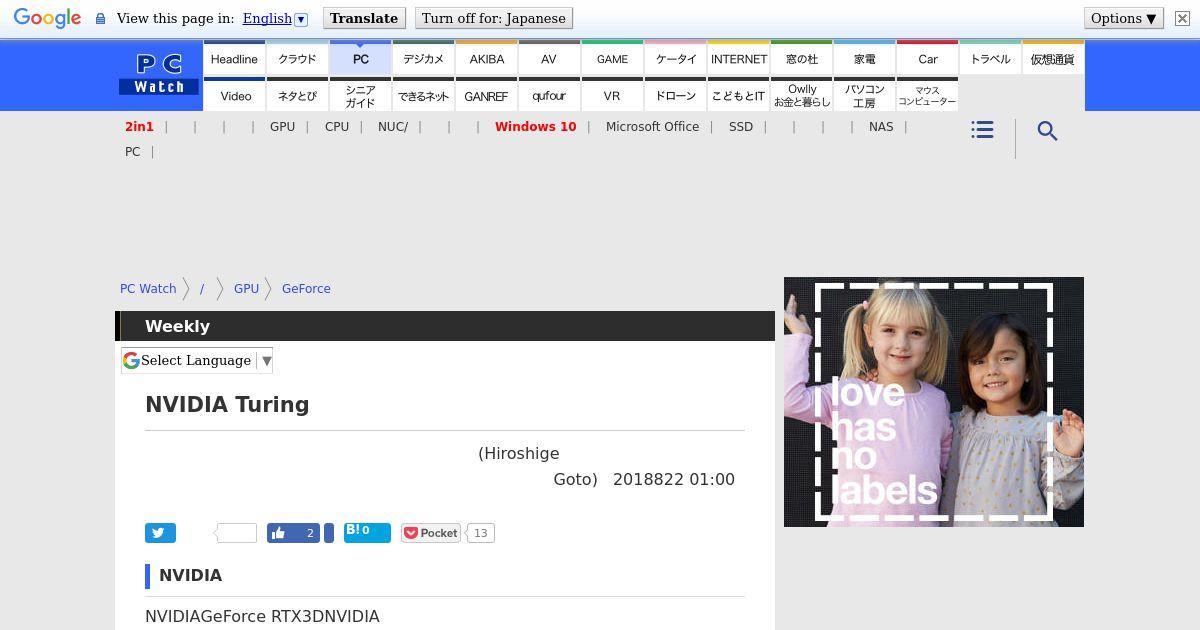Open the AKIBA tab
Viewport: 1200px width, 630px height.
(x=486, y=58)
